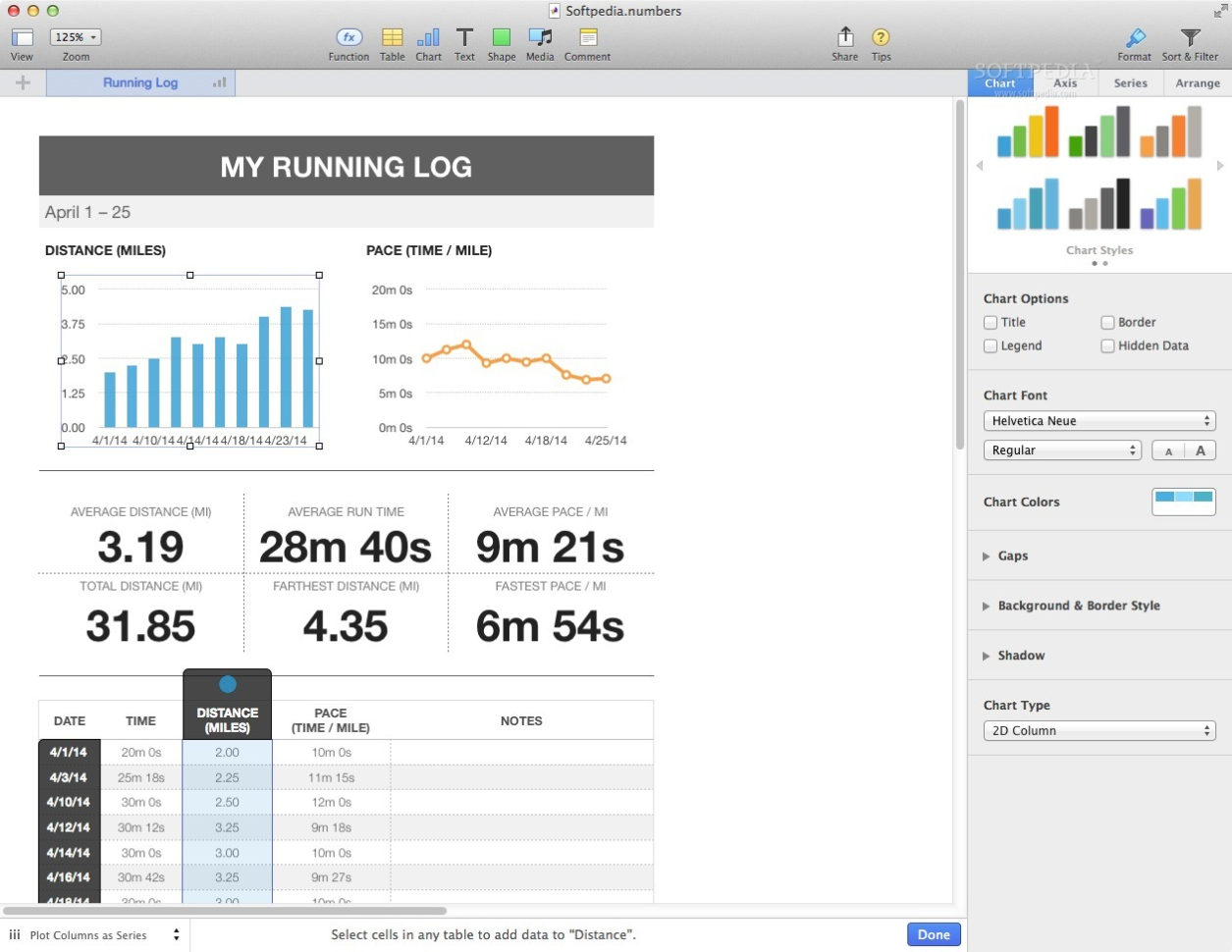Open the Media insertion tool
Image resolution: width=1232 pixels, height=952 pixels.
[539, 39]
